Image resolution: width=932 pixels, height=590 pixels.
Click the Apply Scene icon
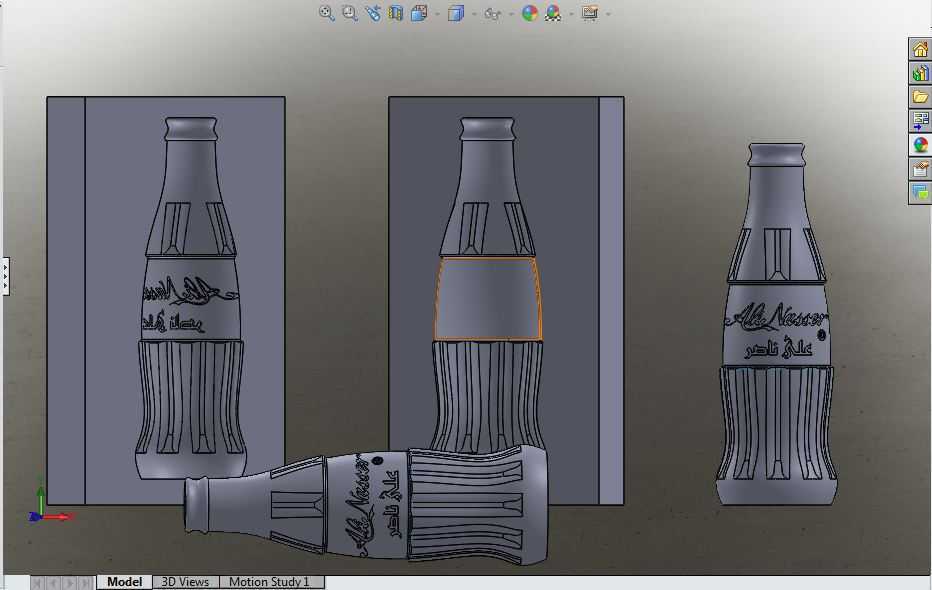pos(553,12)
